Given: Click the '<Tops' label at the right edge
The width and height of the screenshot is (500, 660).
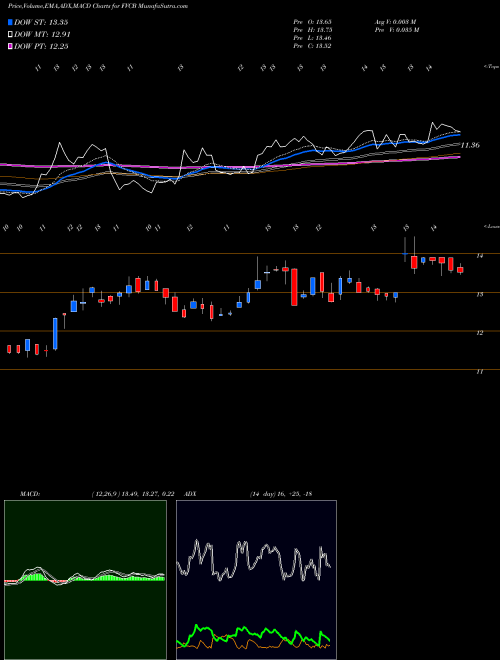Looking at the screenshot, I should coord(492,67).
